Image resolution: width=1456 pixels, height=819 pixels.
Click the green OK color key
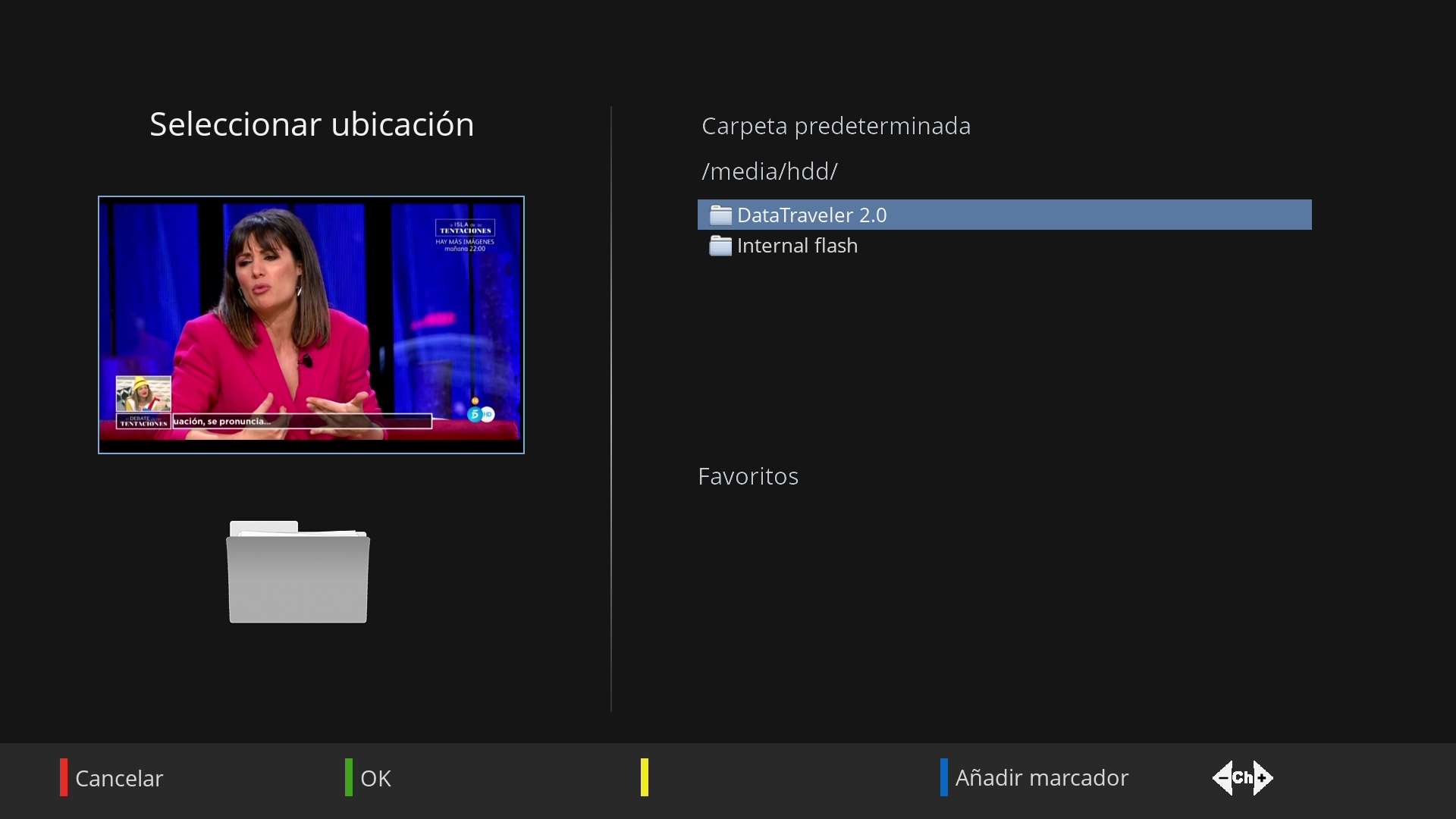(348, 777)
